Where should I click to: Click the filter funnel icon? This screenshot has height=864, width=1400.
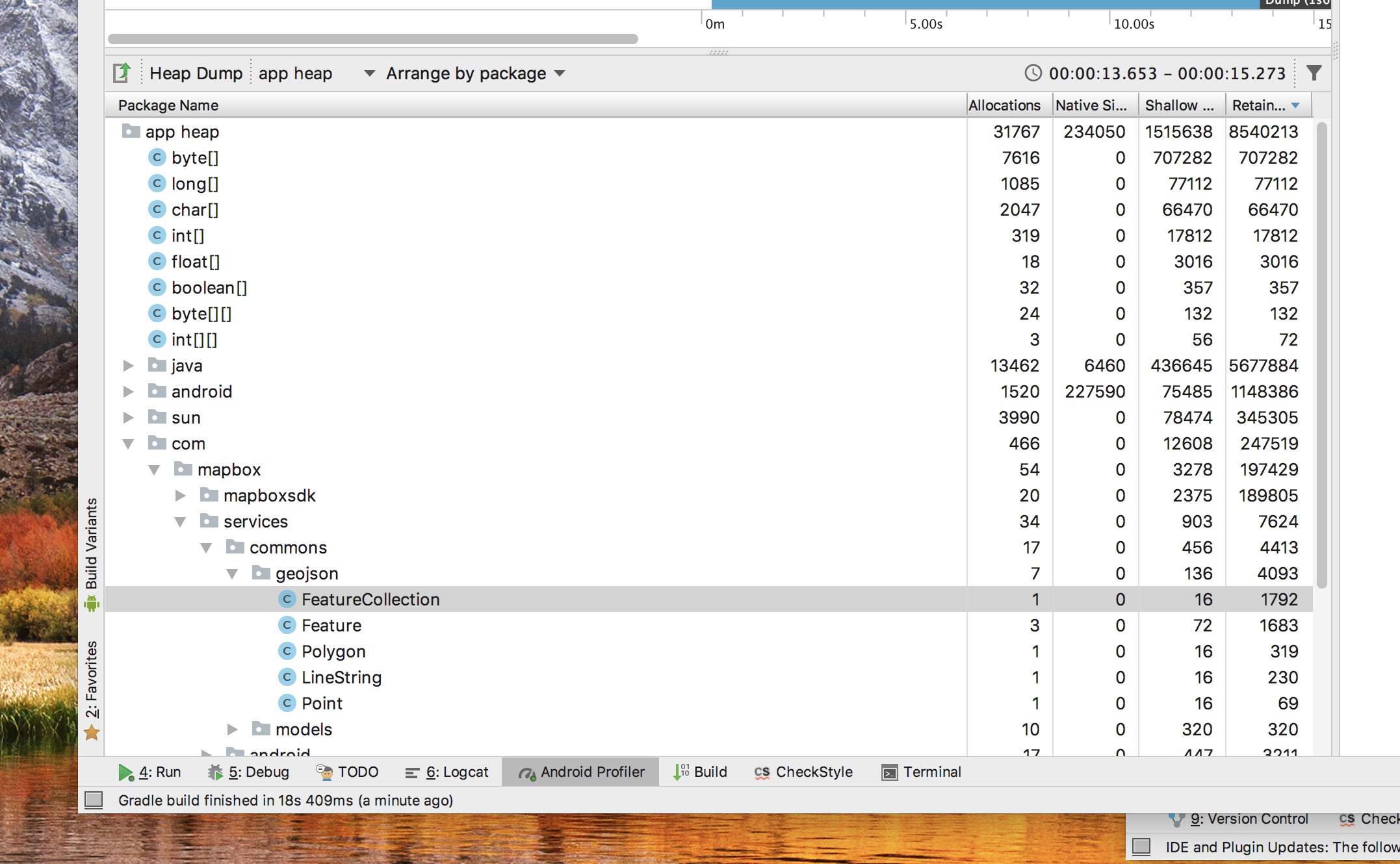tap(1314, 73)
